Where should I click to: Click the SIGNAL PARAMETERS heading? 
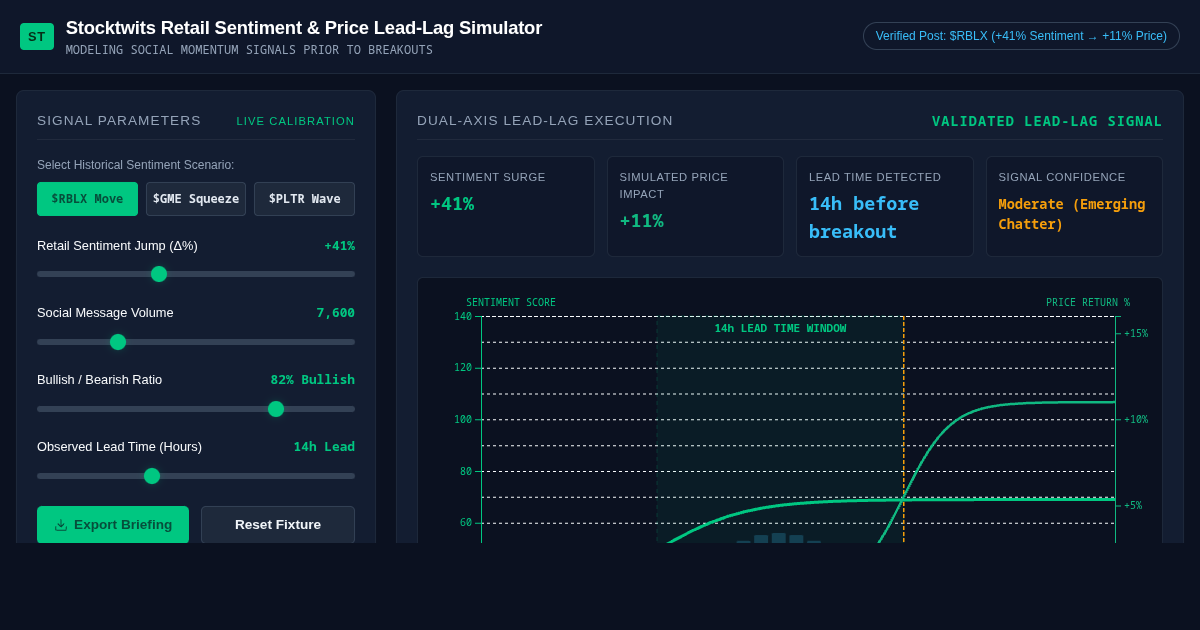click(119, 121)
